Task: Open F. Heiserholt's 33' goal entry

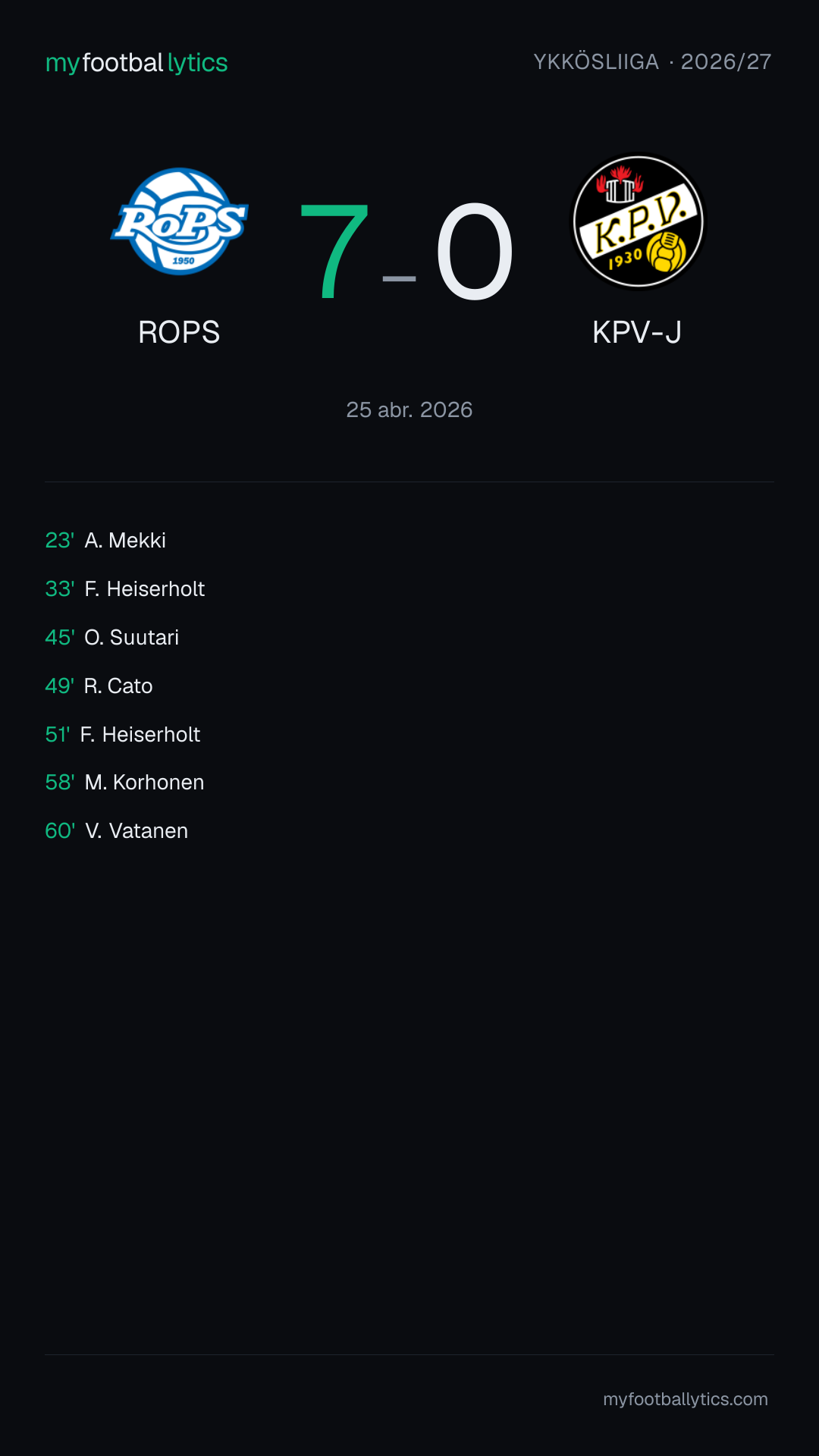Action: 125,588
